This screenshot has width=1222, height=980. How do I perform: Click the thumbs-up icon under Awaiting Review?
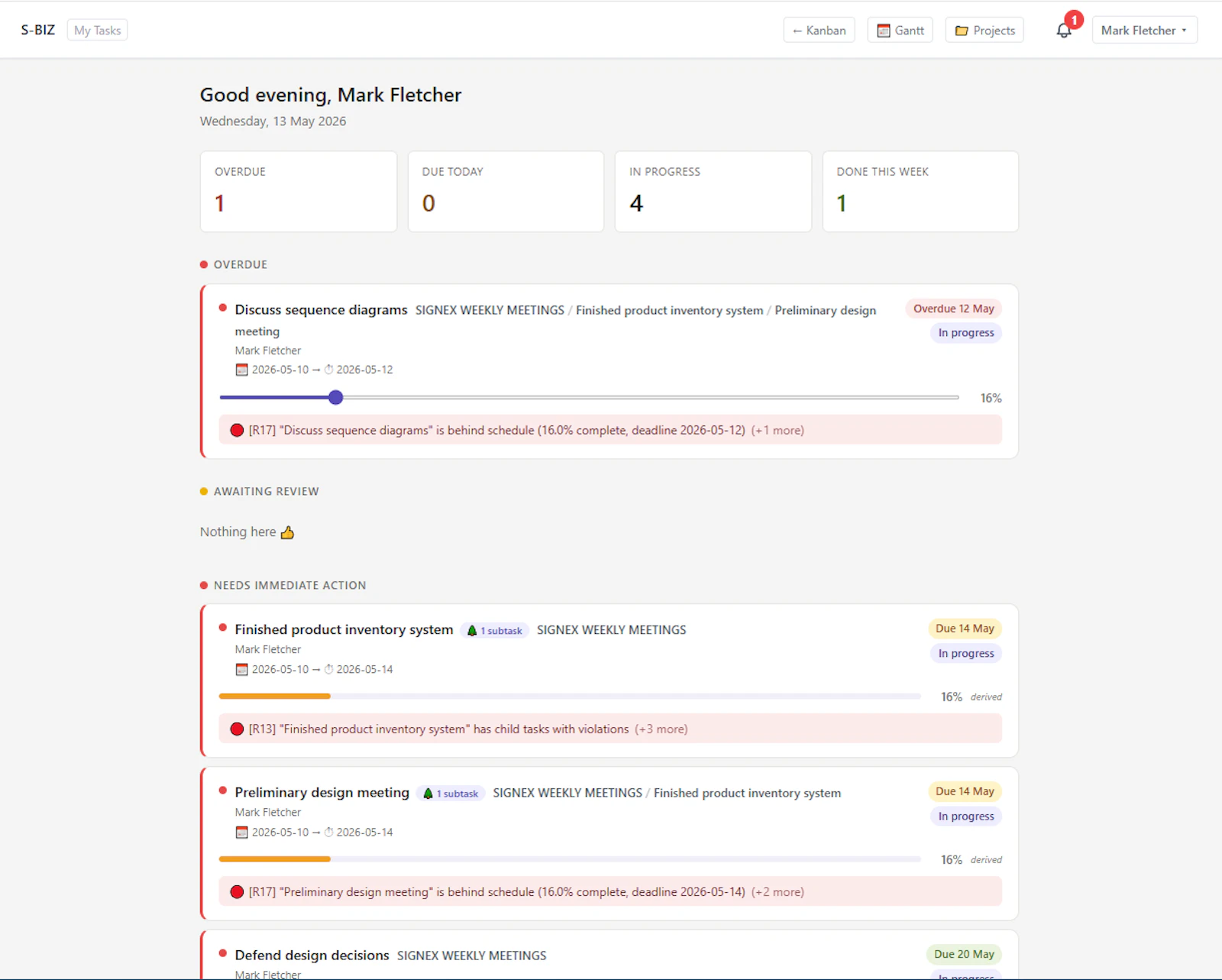[x=287, y=532]
